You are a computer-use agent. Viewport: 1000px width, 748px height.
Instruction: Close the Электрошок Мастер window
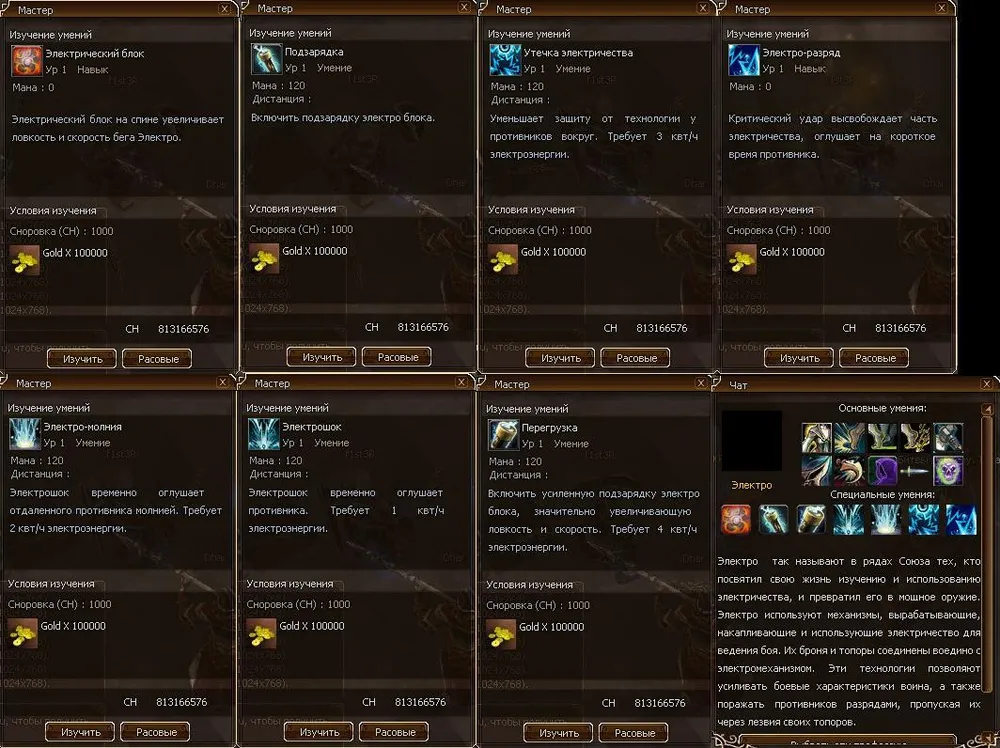pyautogui.click(x=461, y=382)
